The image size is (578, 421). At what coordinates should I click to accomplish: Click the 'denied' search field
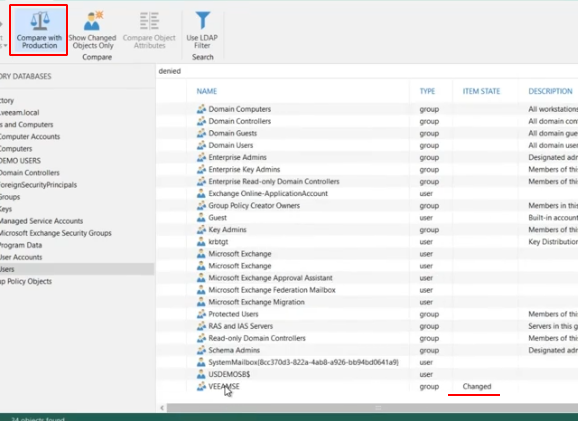tap(367, 71)
